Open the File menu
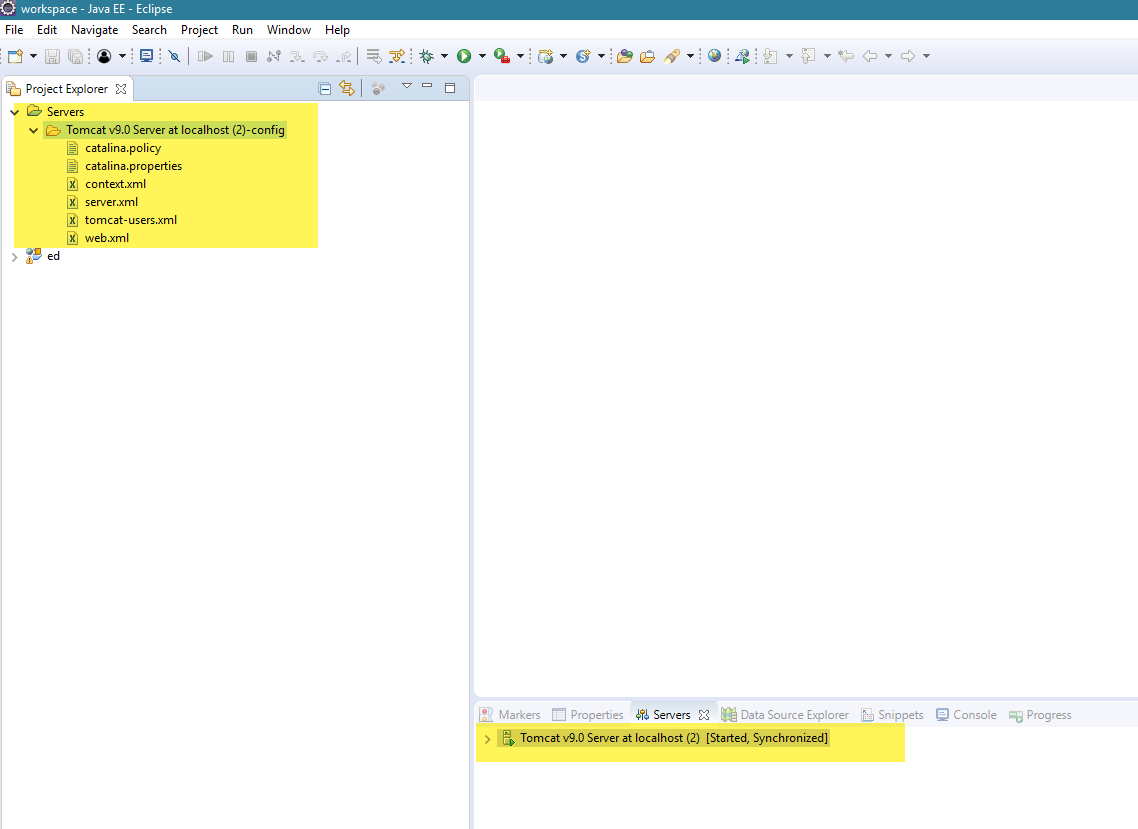The width and height of the screenshot is (1138, 829). coord(14,30)
